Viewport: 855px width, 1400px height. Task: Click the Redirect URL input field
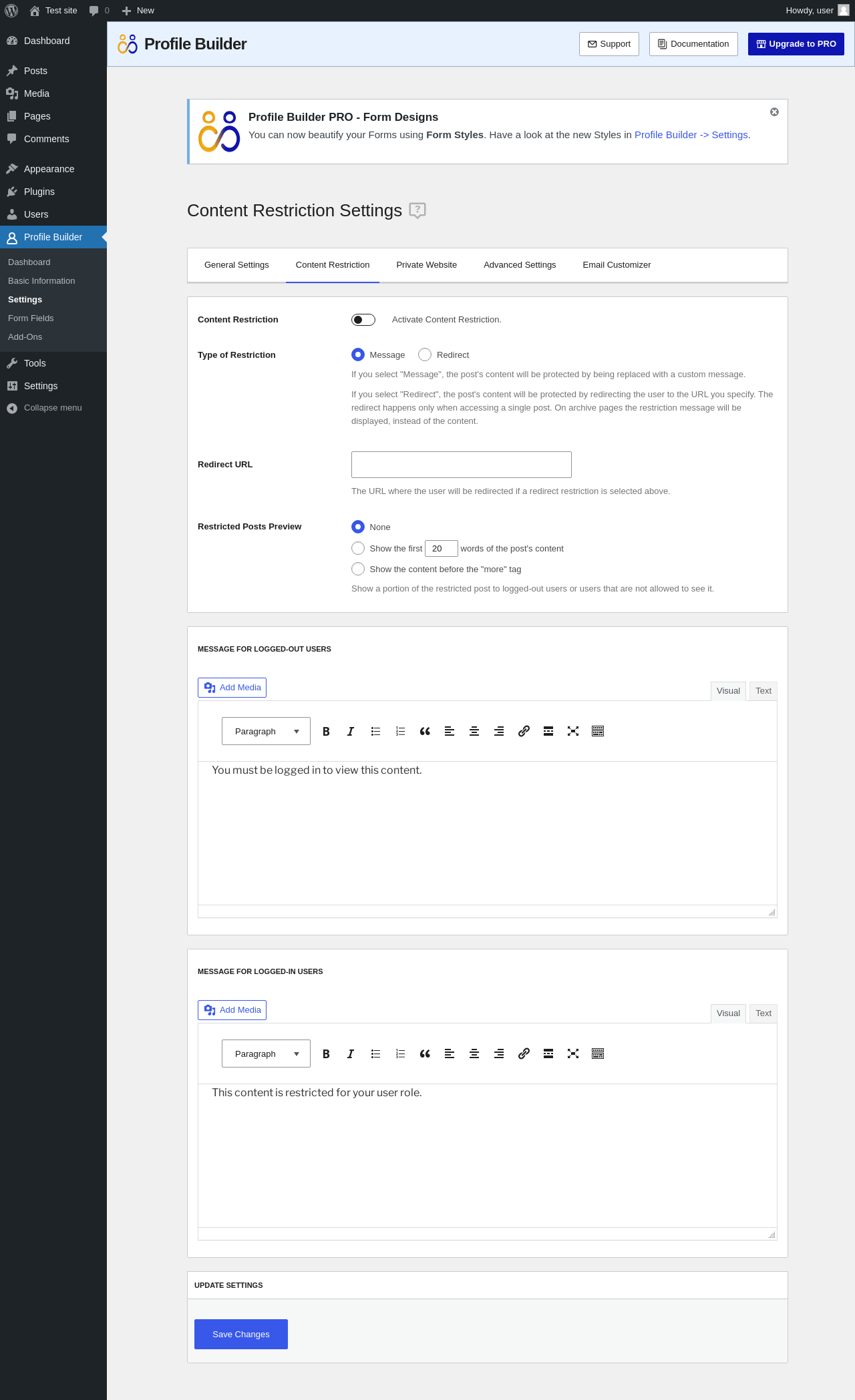(462, 465)
